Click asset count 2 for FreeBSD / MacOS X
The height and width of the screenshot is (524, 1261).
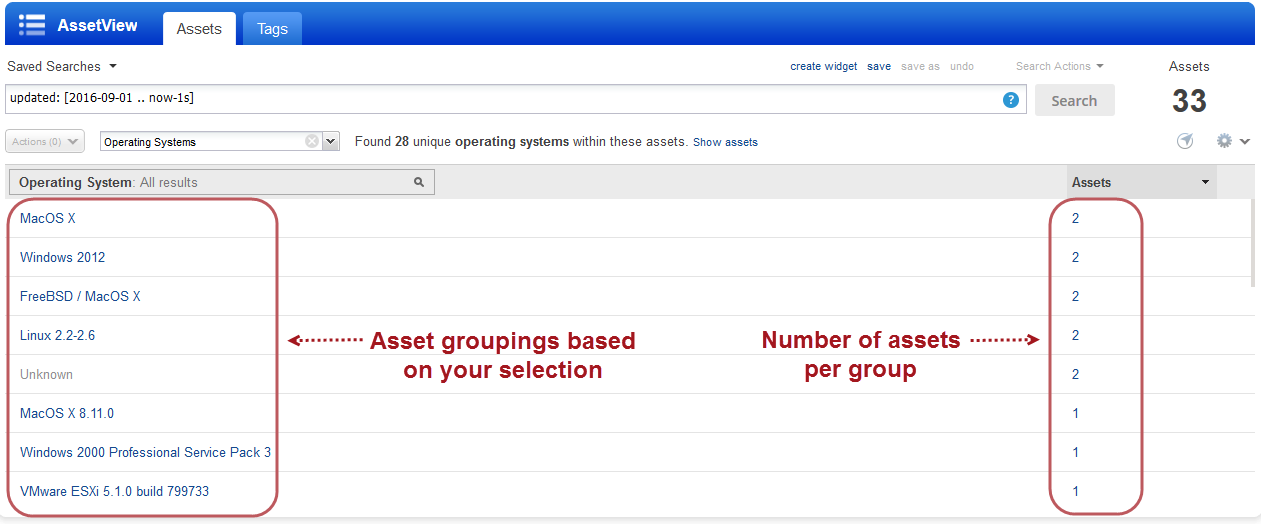coord(1076,296)
